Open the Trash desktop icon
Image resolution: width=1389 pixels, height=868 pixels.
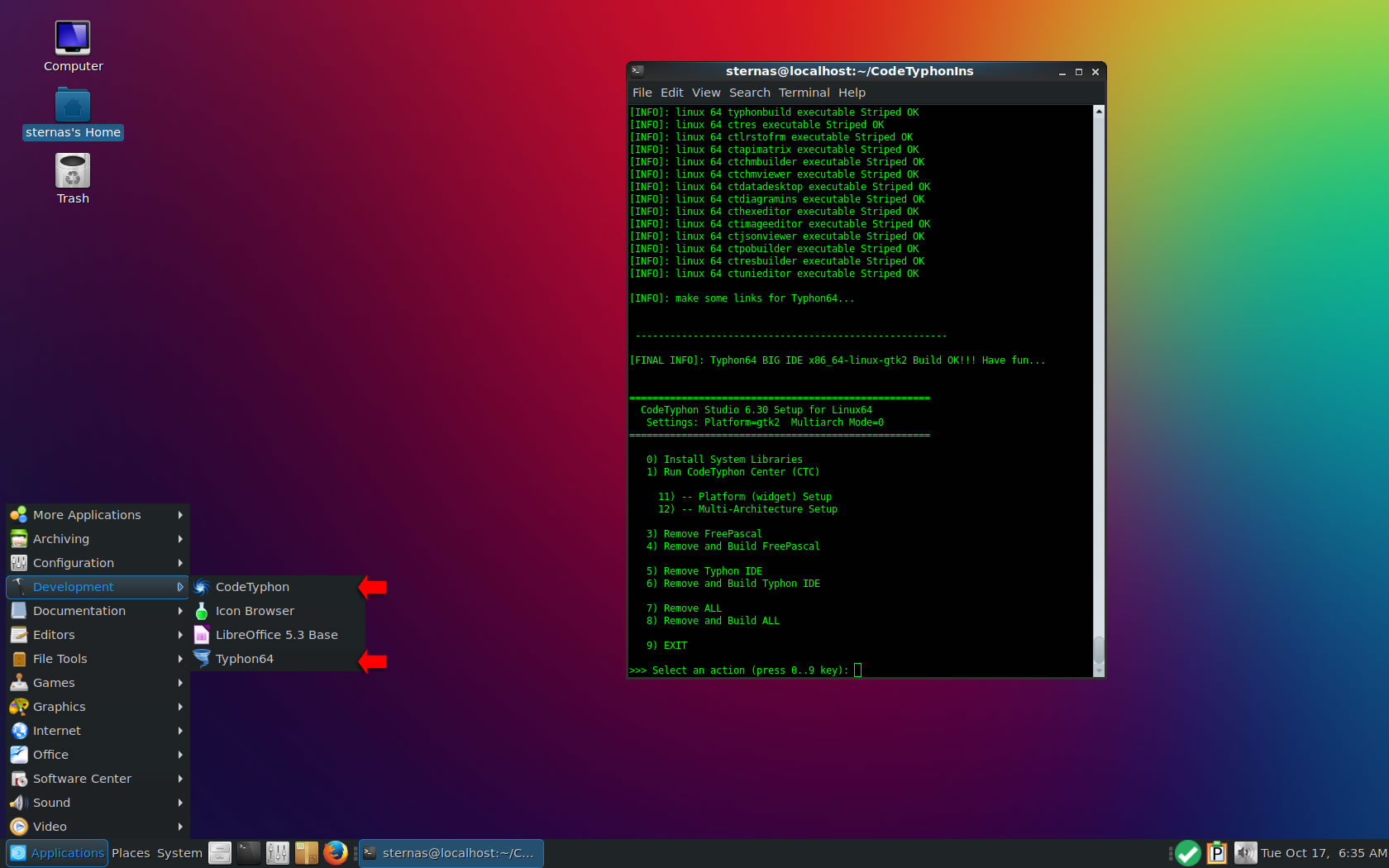73,179
